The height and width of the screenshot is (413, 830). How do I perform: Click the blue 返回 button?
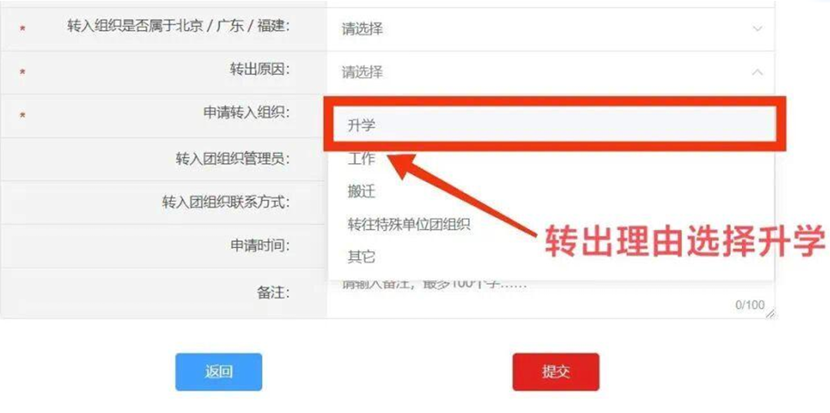point(219,372)
